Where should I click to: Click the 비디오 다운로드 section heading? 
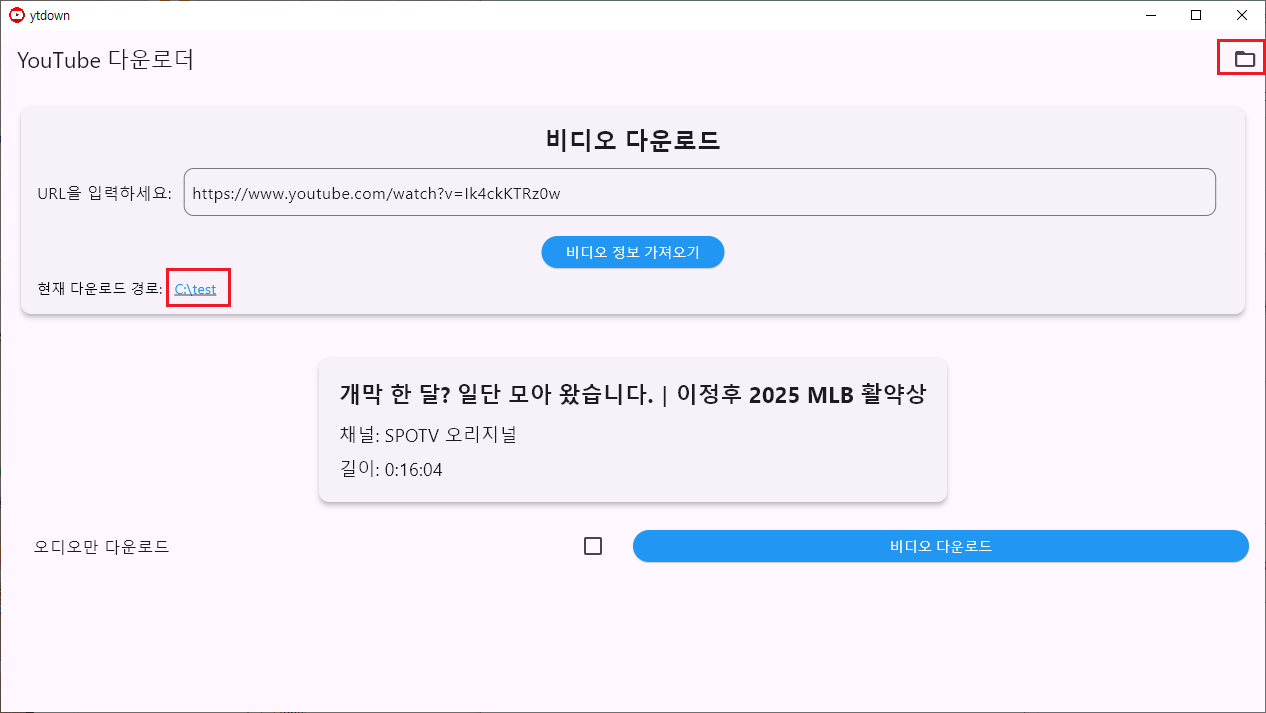(x=633, y=140)
